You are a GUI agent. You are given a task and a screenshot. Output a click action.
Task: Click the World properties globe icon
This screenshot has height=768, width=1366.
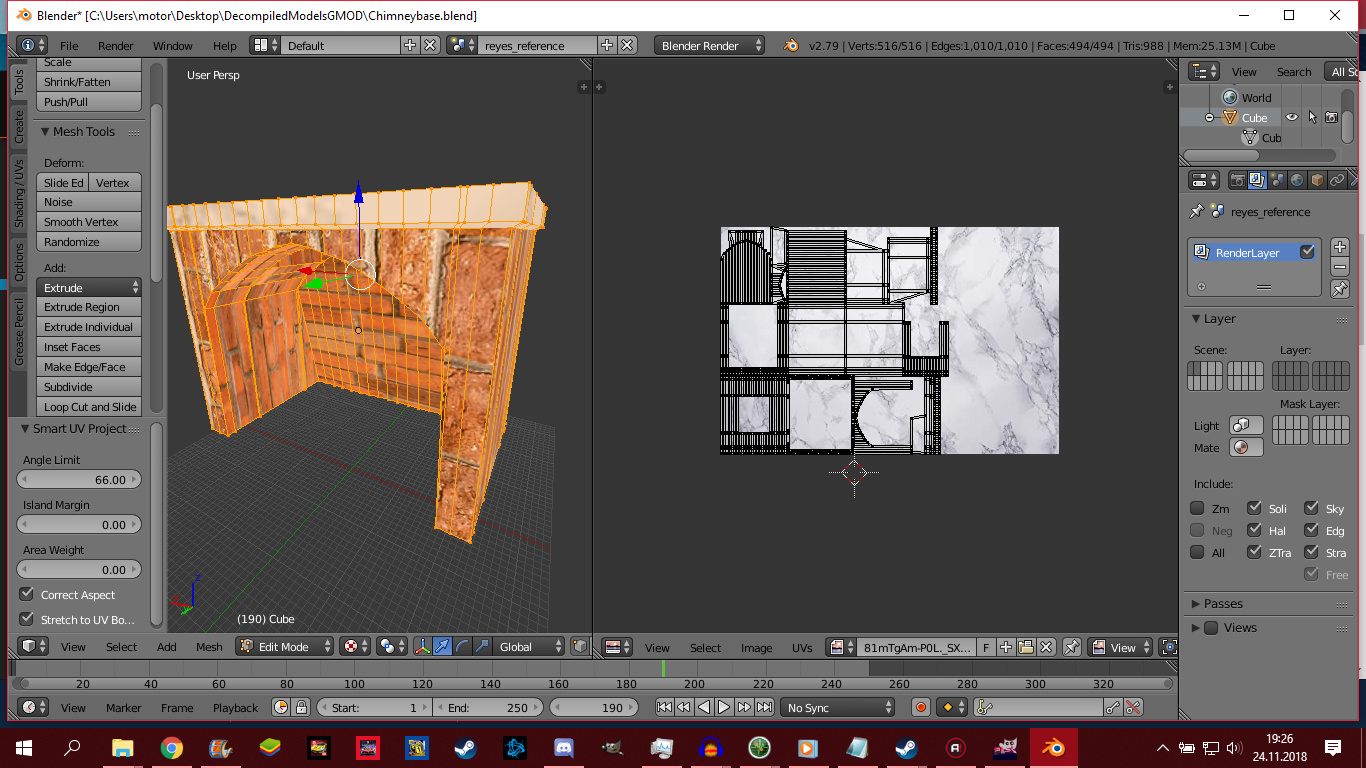1296,179
